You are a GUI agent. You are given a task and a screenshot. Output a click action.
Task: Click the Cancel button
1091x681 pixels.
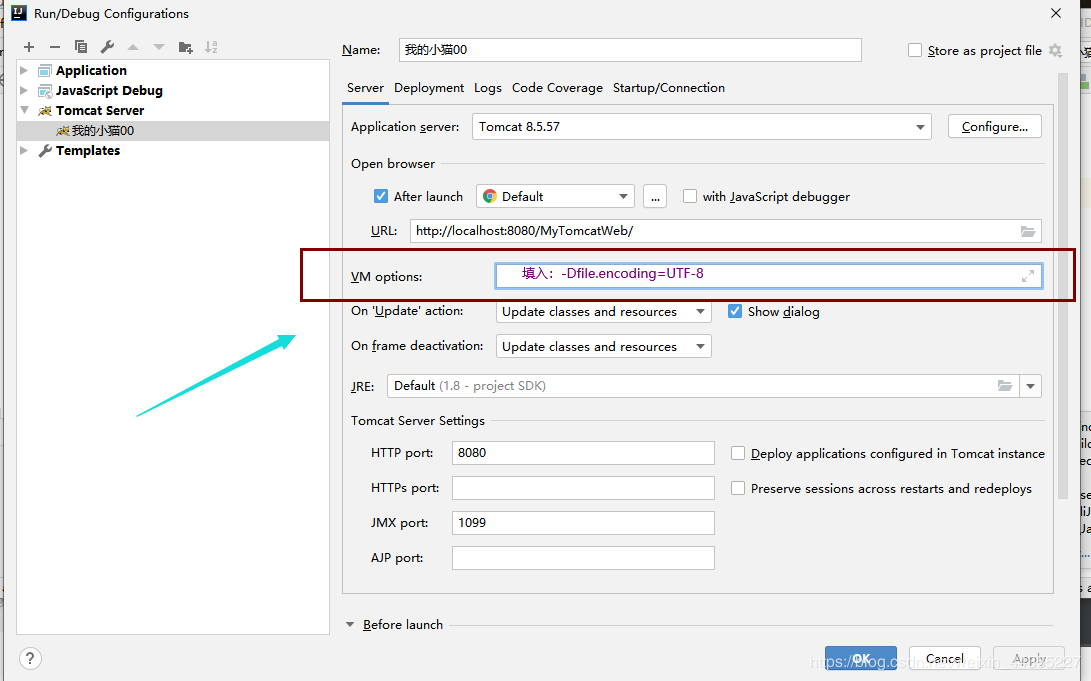tap(944, 658)
